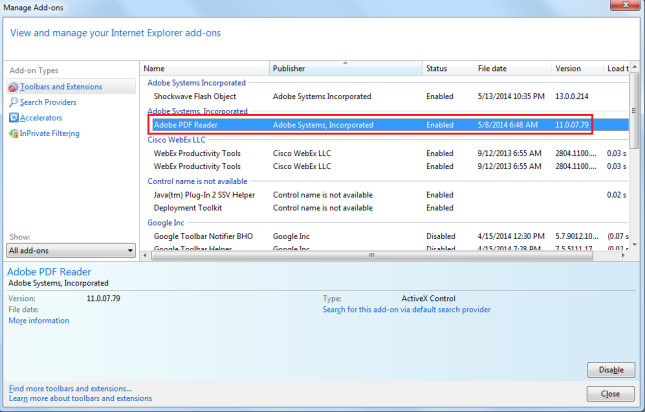Open the Show add-ons dropdown

point(71,250)
